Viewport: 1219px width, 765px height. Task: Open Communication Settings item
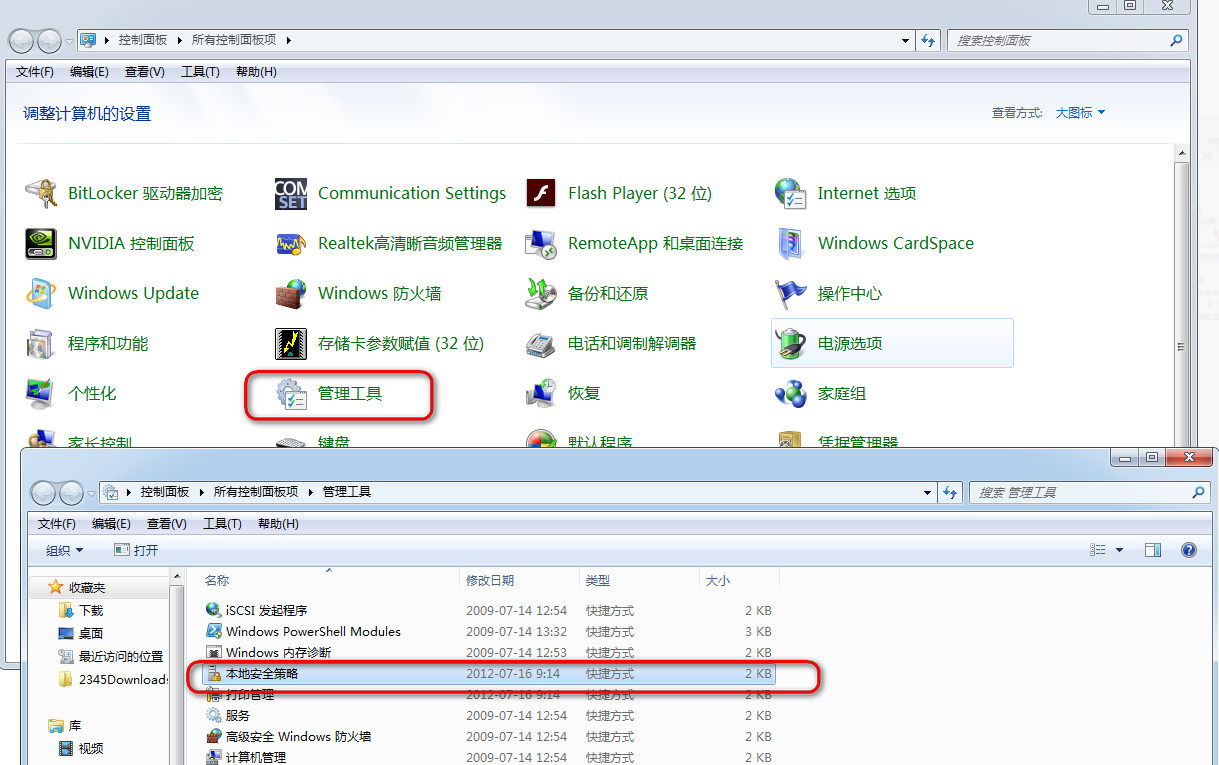click(x=391, y=193)
